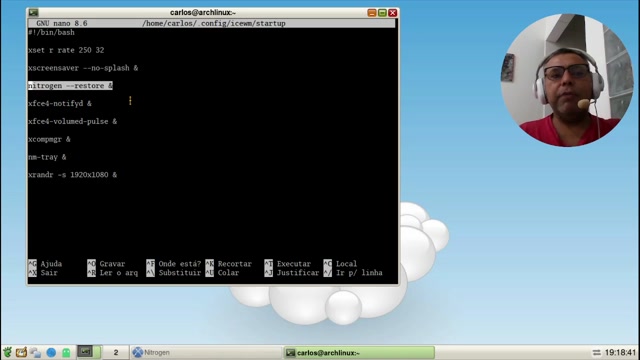The width and height of the screenshot is (640, 360).
Task: Click the nano shortcut 'Colar'
Action: (228, 273)
